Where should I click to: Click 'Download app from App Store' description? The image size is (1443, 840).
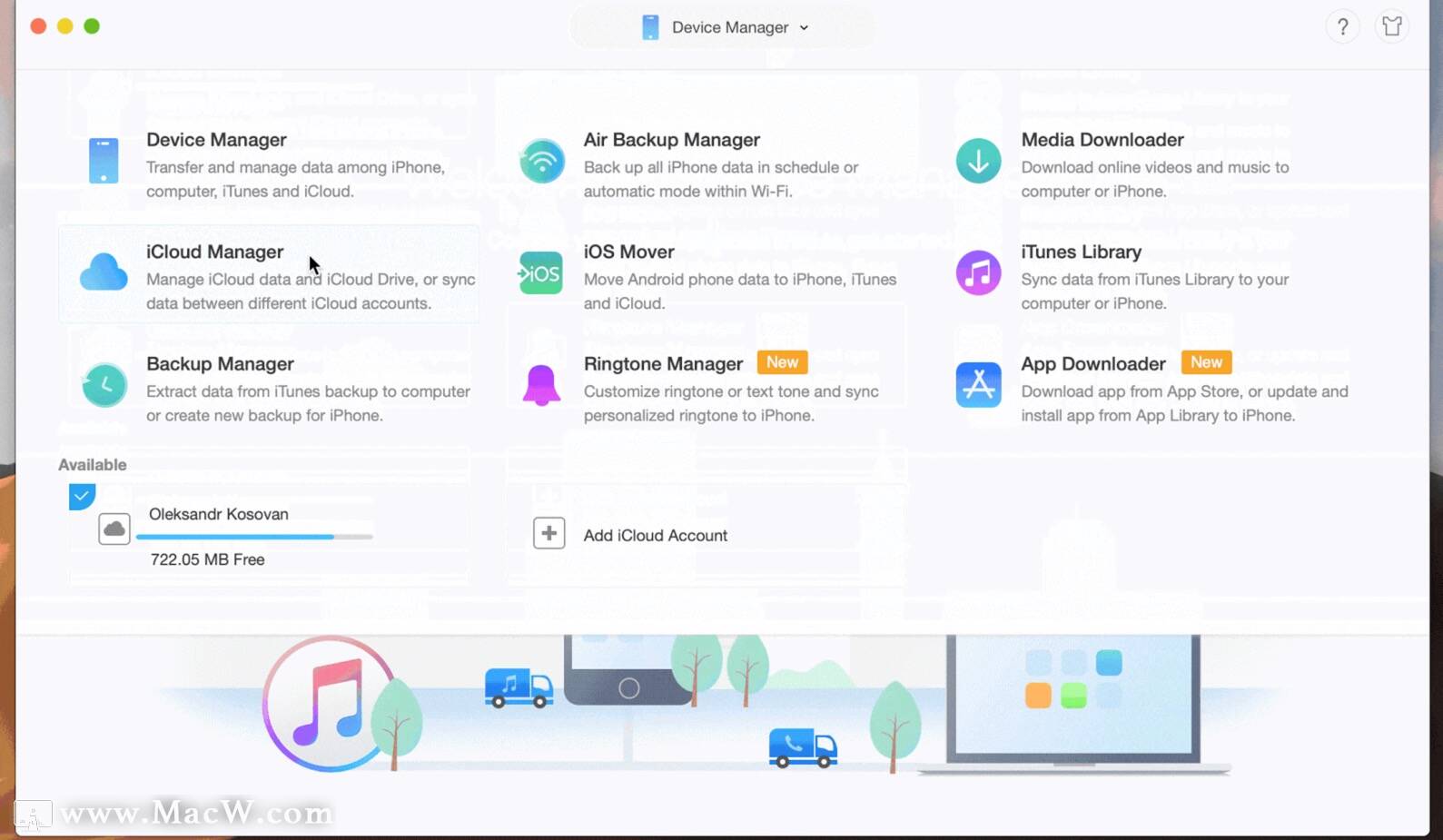pos(1184,403)
